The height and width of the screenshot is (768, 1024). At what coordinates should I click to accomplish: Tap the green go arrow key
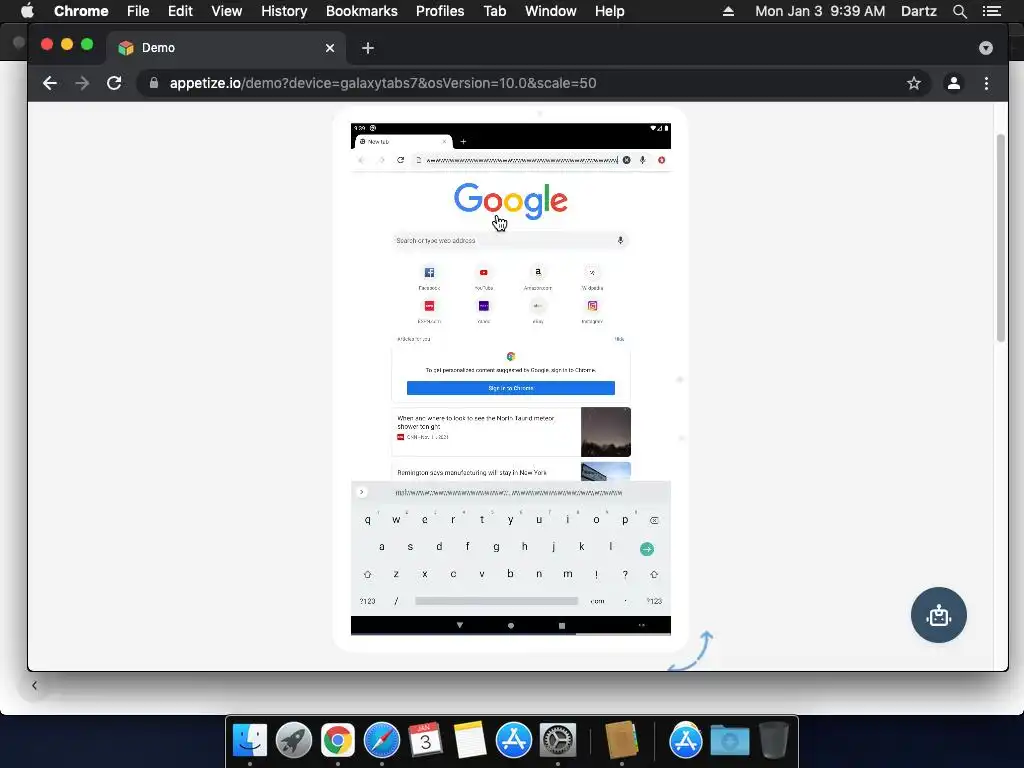click(x=647, y=549)
